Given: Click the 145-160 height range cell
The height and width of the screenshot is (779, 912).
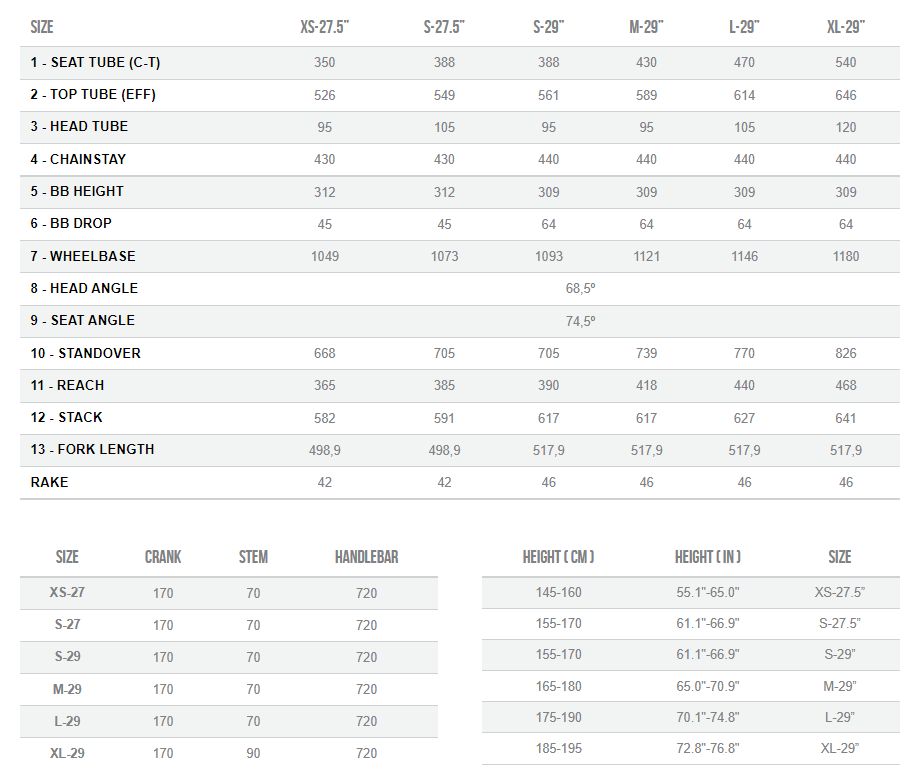Looking at the screenshot, I should [x=558, y=592].
